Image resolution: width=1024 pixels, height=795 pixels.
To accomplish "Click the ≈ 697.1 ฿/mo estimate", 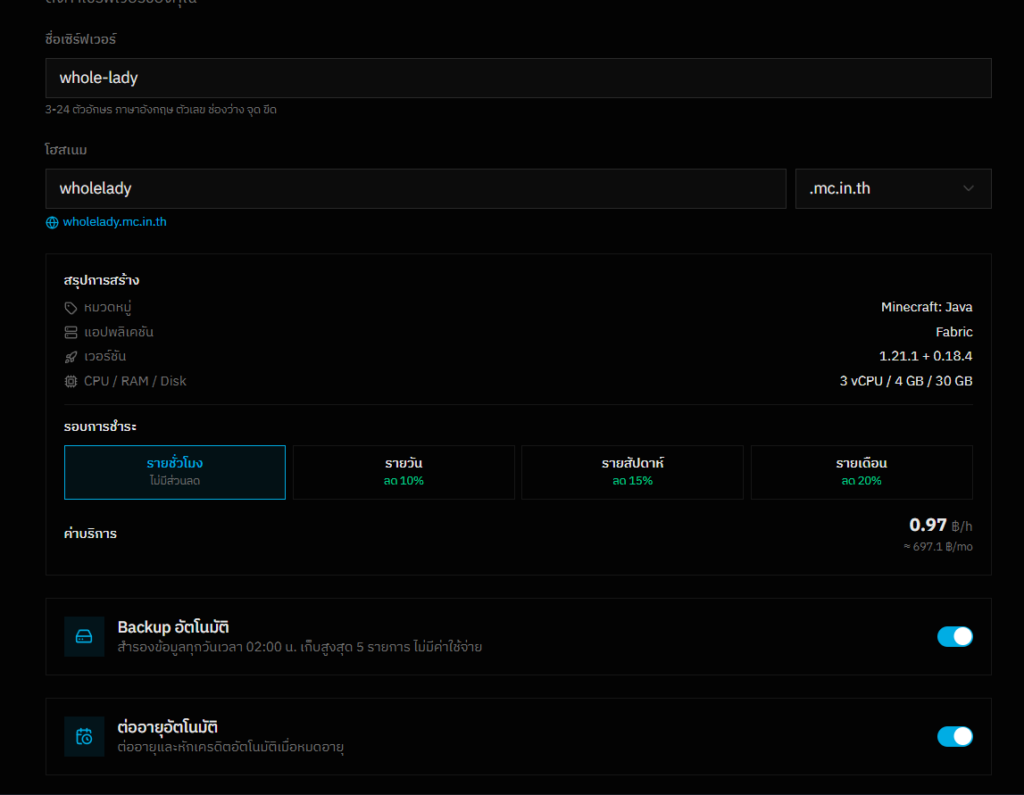I will (x=938, y=547).
